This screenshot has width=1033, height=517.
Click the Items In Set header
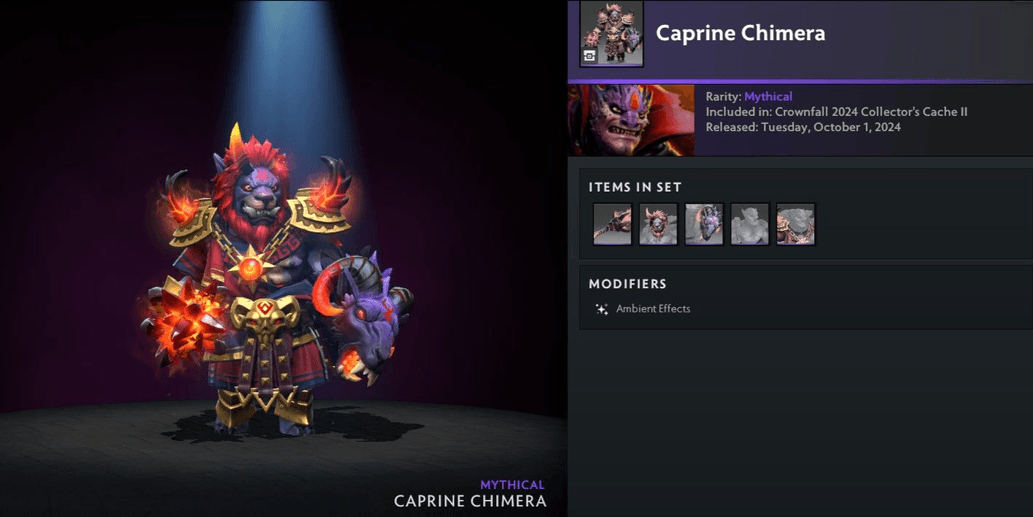click(x=635, y=187)
